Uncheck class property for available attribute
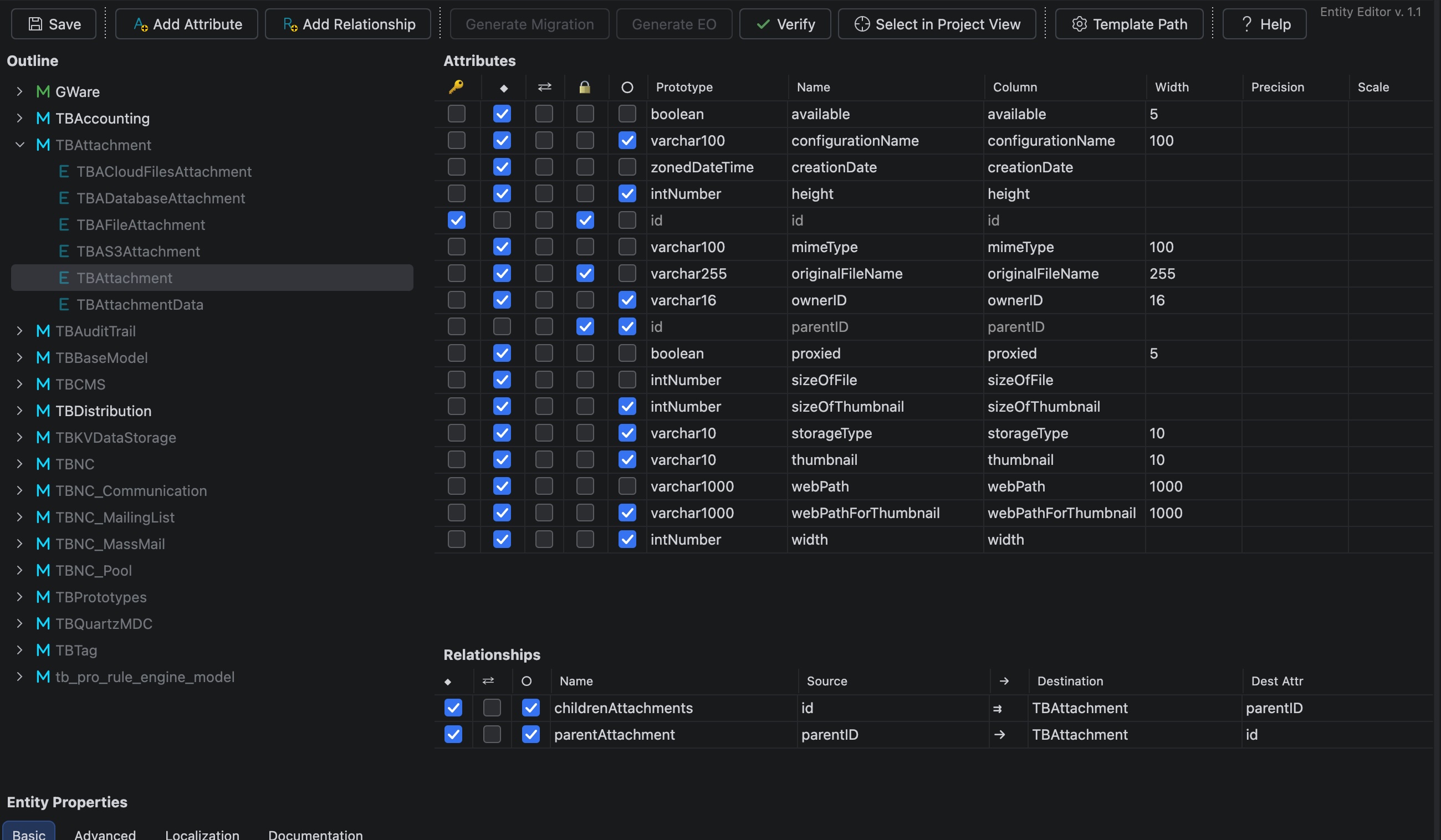The width and height of the screenshot is (1441, 840). coord(502,114)
